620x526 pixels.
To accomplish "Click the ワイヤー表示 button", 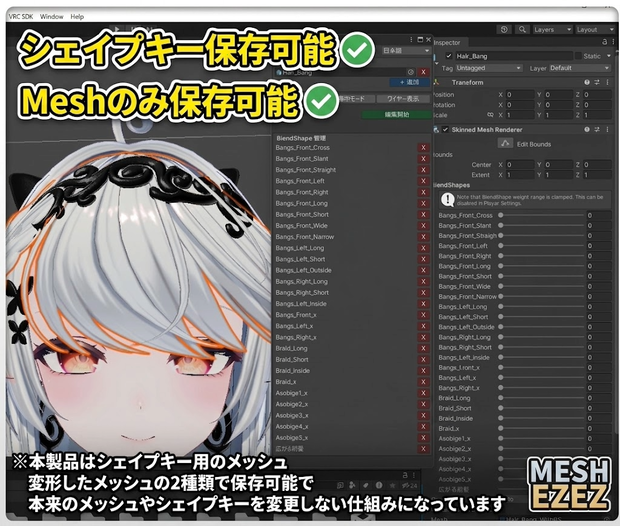I will (x=403, y=98).
